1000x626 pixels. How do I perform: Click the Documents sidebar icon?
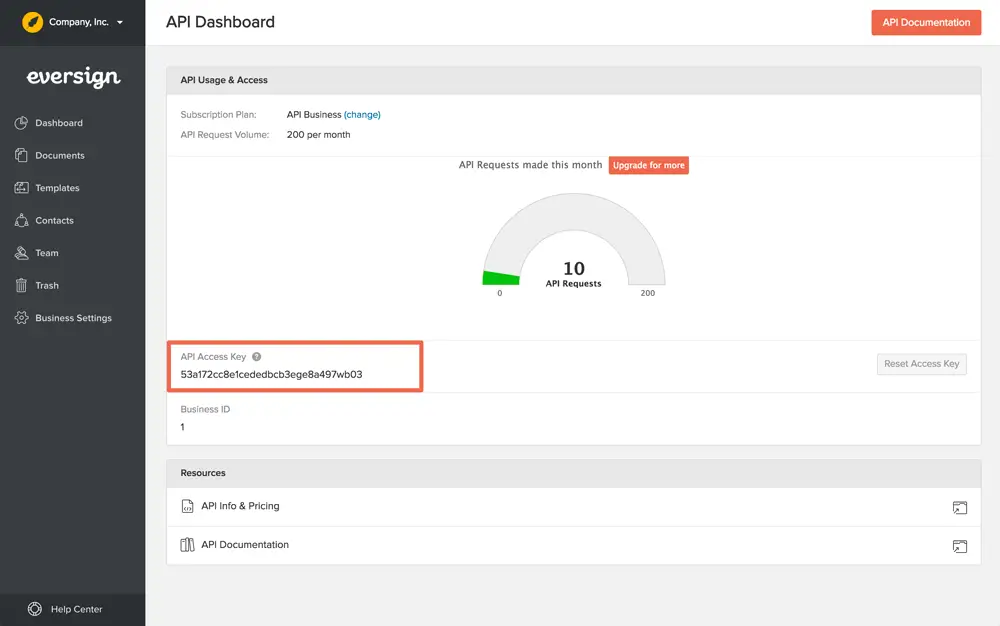[x=21, y=155]
